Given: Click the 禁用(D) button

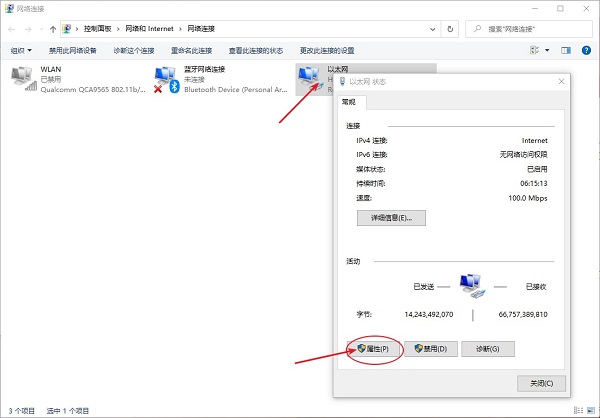Looking at the screenshot, I should click(431, 349).
